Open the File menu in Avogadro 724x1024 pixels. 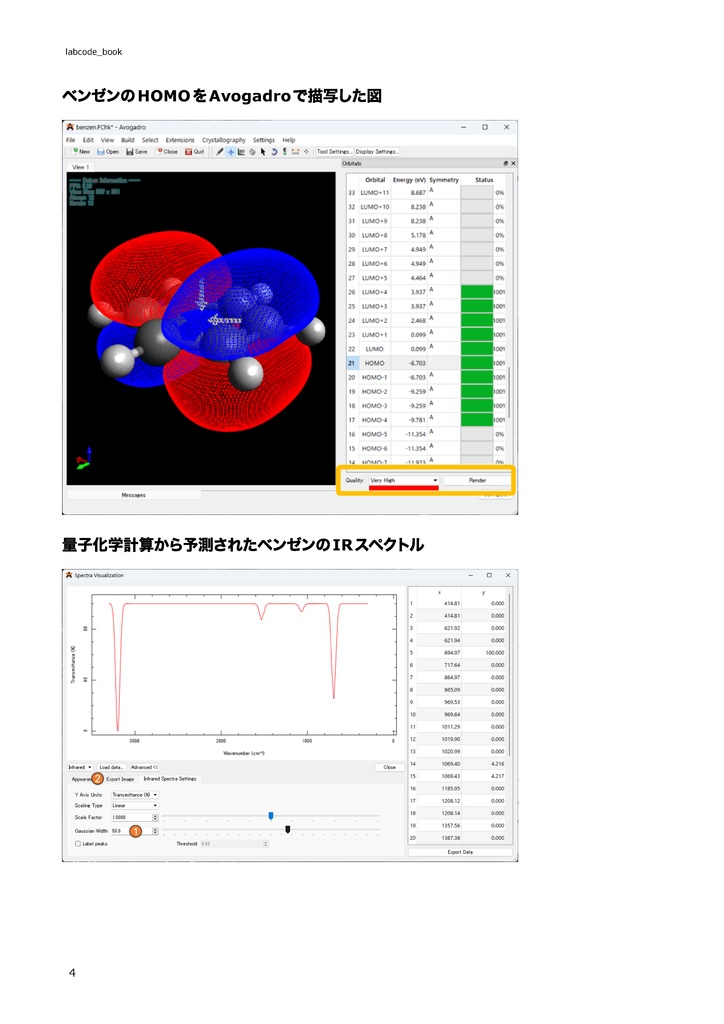(x=71, y=140)
